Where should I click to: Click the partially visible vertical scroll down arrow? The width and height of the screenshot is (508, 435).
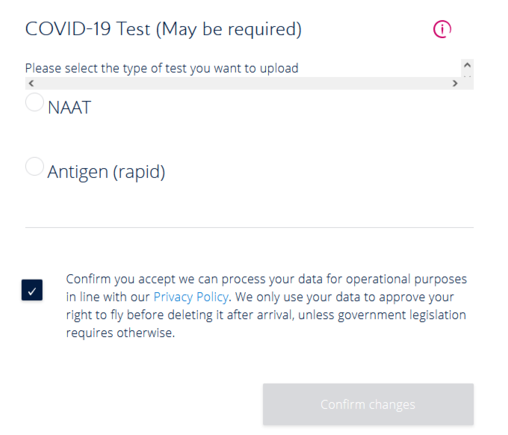click(467, 76)
